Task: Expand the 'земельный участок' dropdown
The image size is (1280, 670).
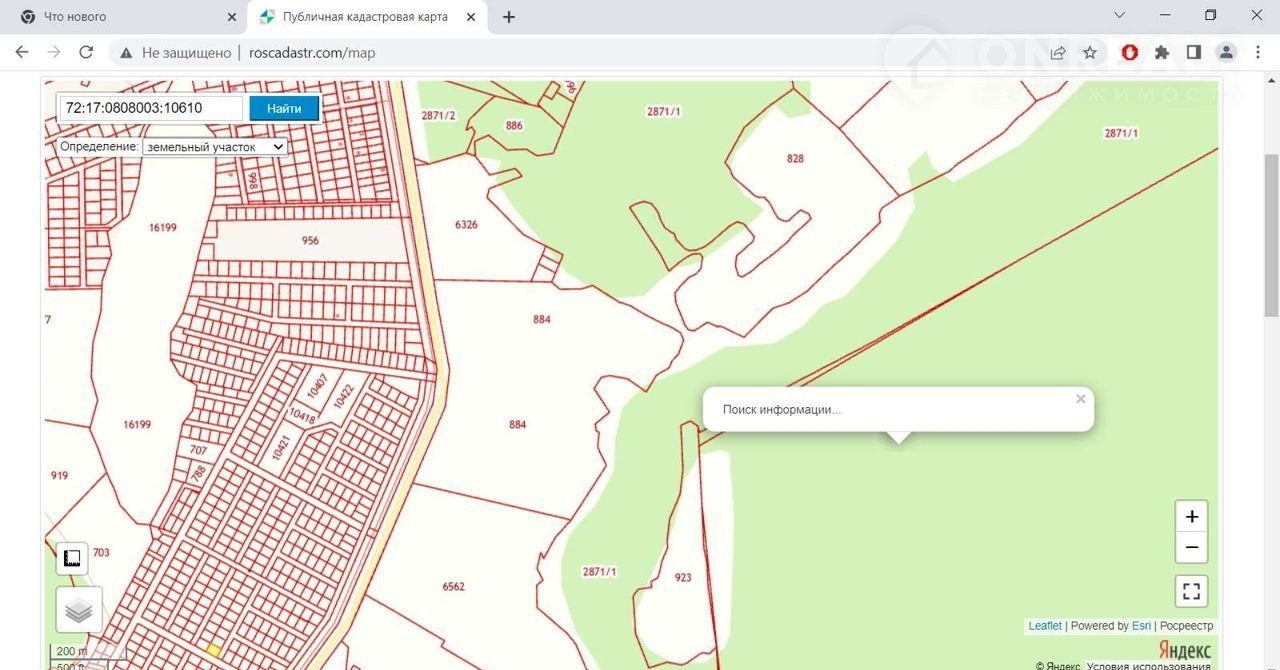Action: (214, 147)
